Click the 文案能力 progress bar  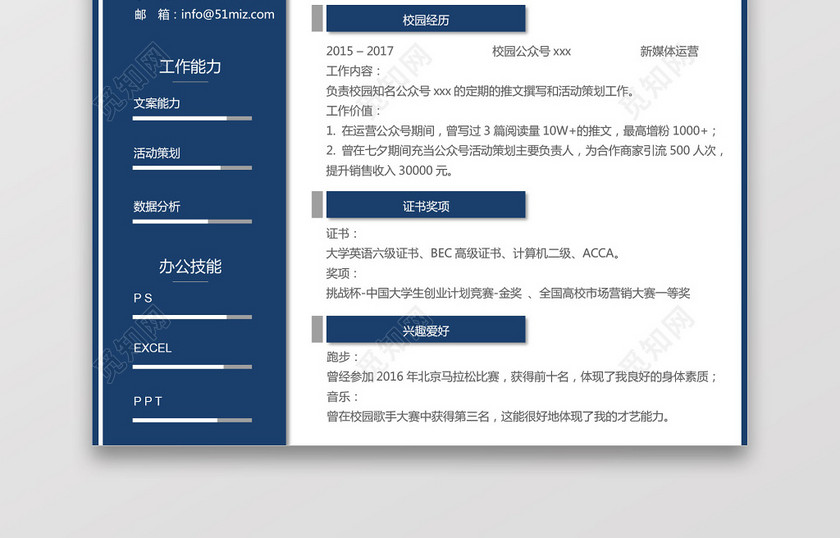coord(192,118)
